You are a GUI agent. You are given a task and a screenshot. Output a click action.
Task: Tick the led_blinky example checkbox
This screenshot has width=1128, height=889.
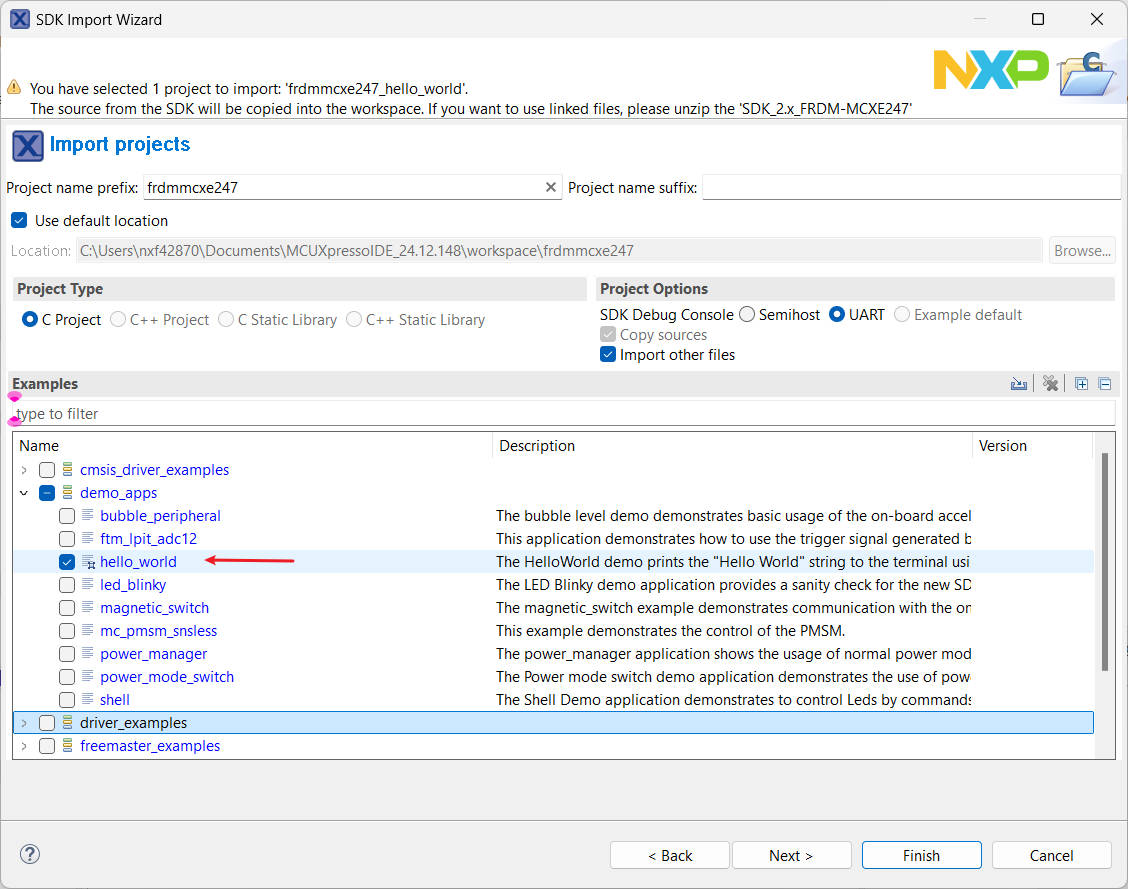67,585
